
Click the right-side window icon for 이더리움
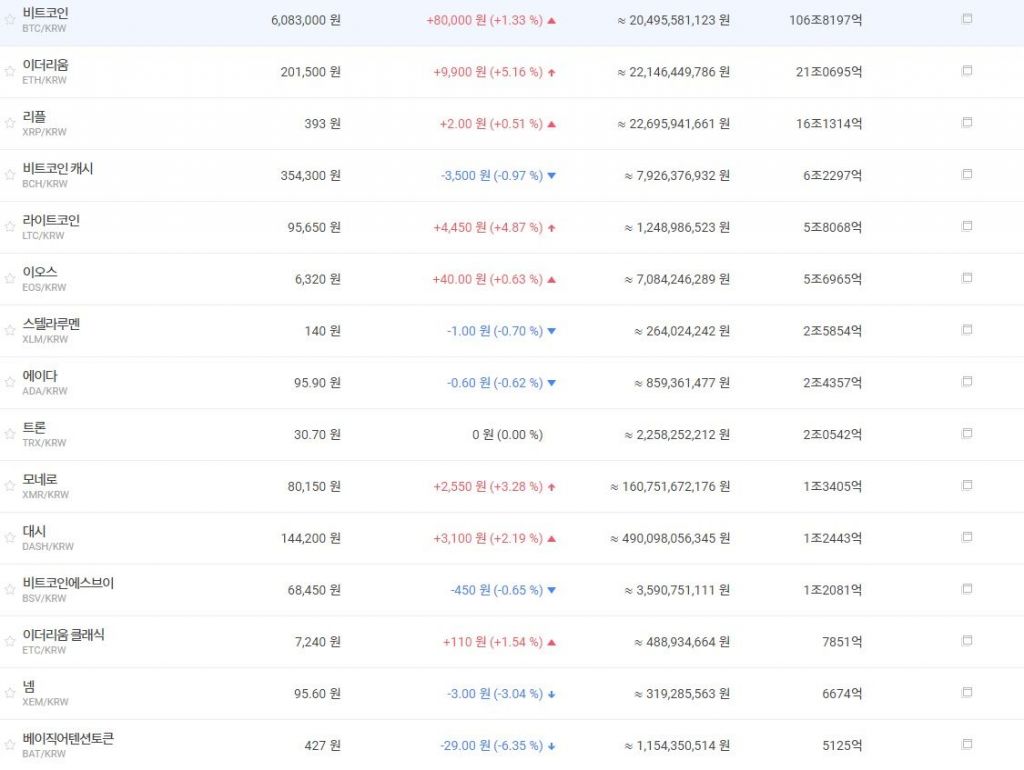coord(966,71)
